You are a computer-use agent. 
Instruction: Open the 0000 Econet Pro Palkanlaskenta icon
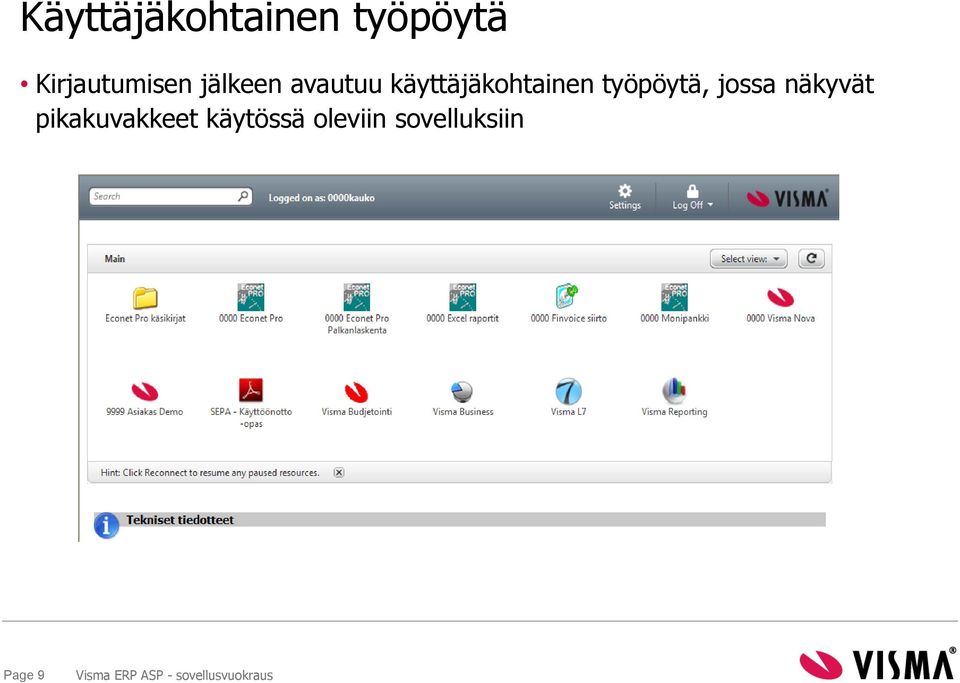click(357, 297)
